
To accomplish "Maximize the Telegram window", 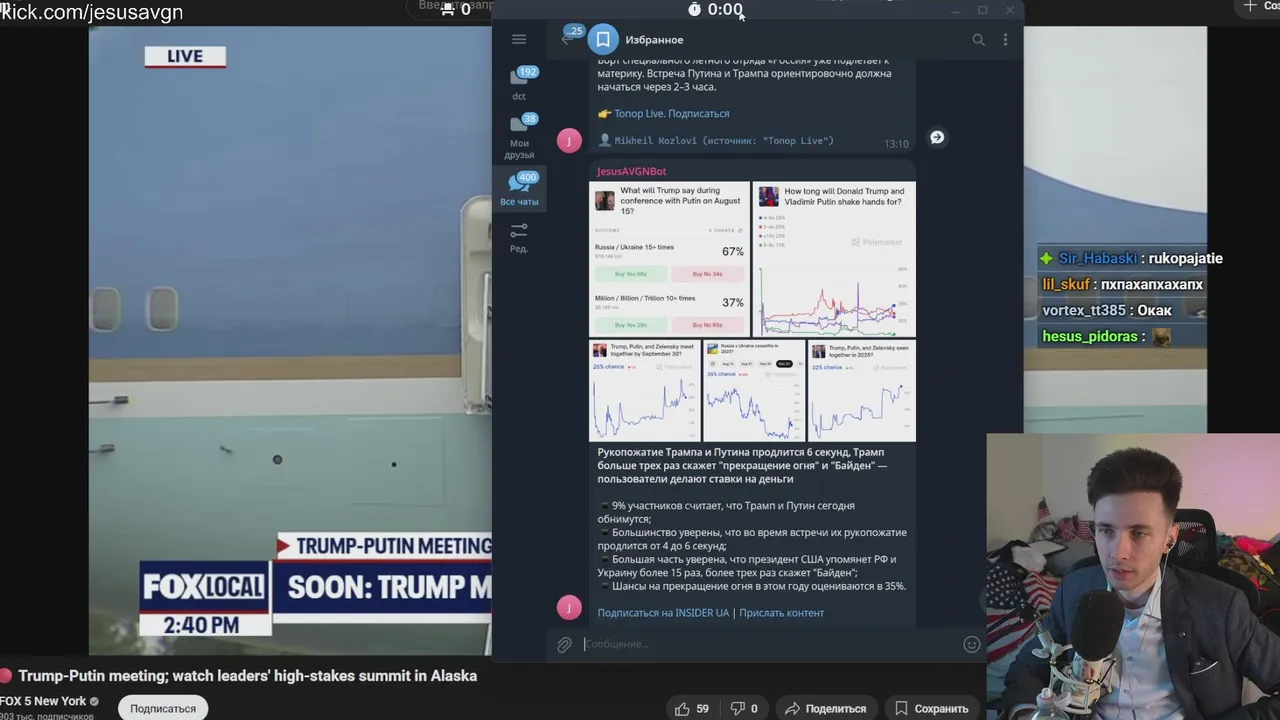I will point(982,10).
